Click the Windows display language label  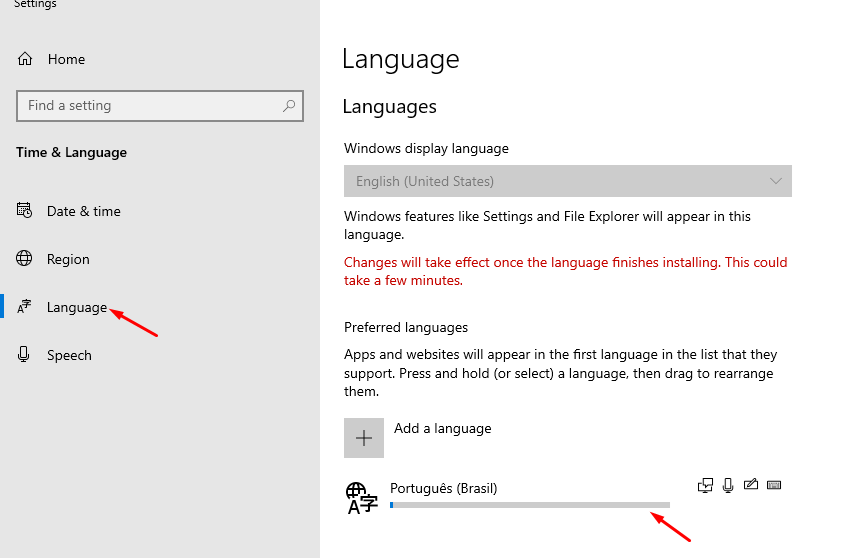tap(426, 148)
